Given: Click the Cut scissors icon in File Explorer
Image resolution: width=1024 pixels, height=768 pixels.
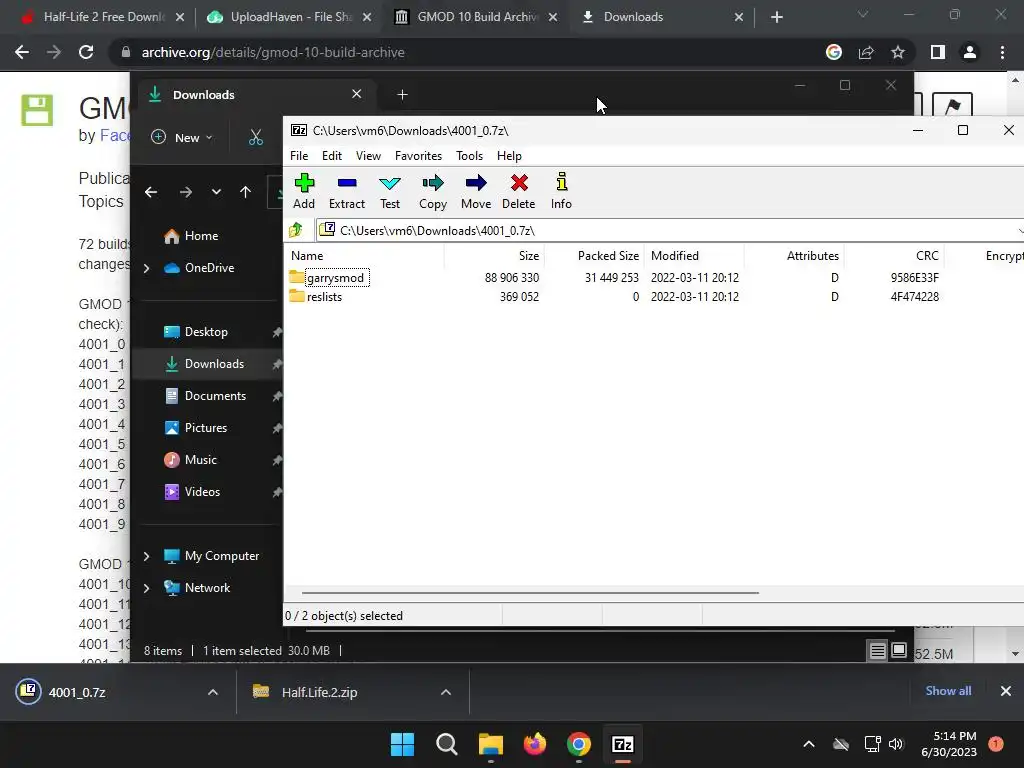Looking at the screenshot, I should (255, 137).
